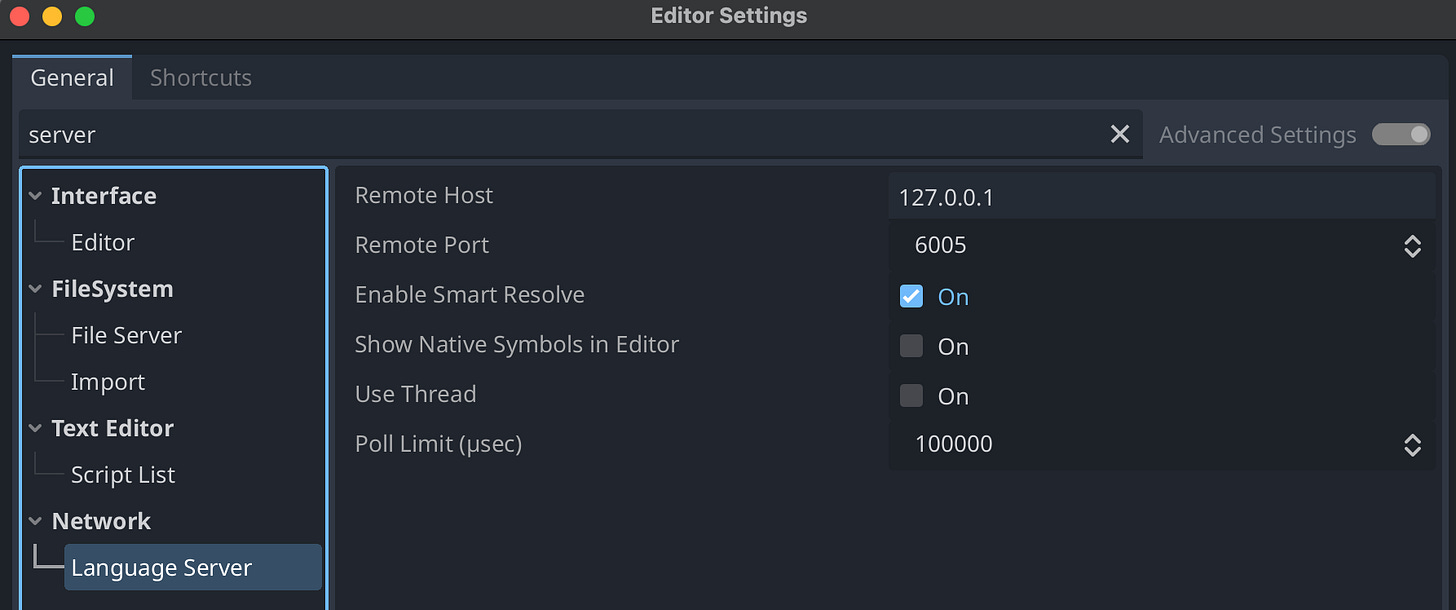
Task: Enable the Use Thread checkbox
Action: click(x=911, y=396)
